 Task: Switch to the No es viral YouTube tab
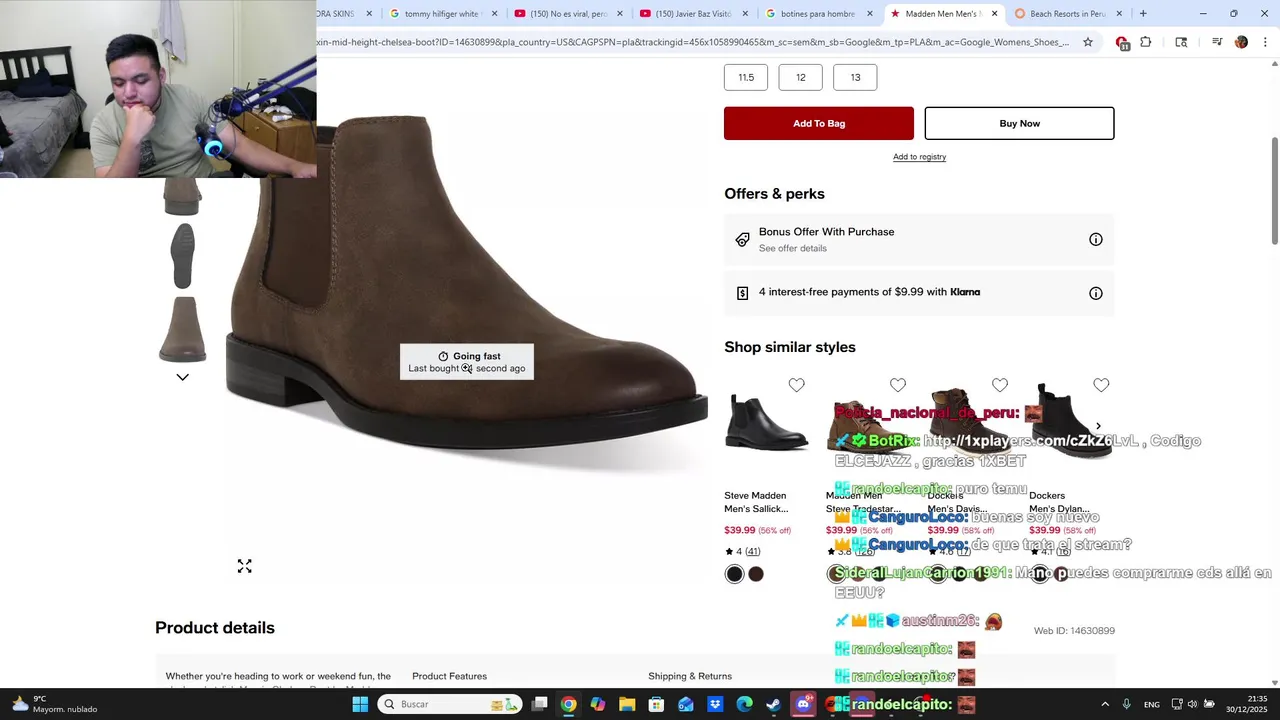[x=567, y=14]
